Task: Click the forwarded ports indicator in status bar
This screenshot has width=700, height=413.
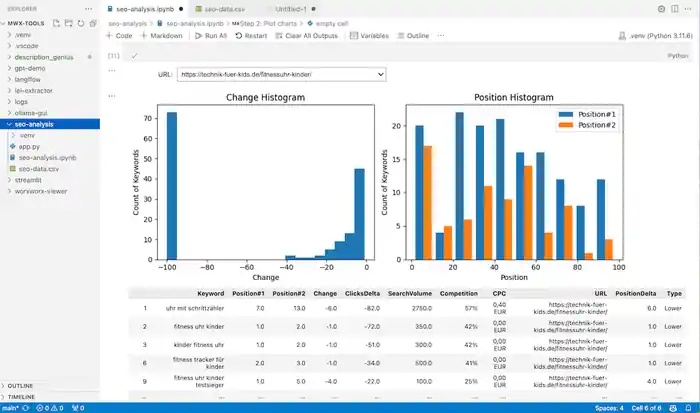Action: [78, 408]
